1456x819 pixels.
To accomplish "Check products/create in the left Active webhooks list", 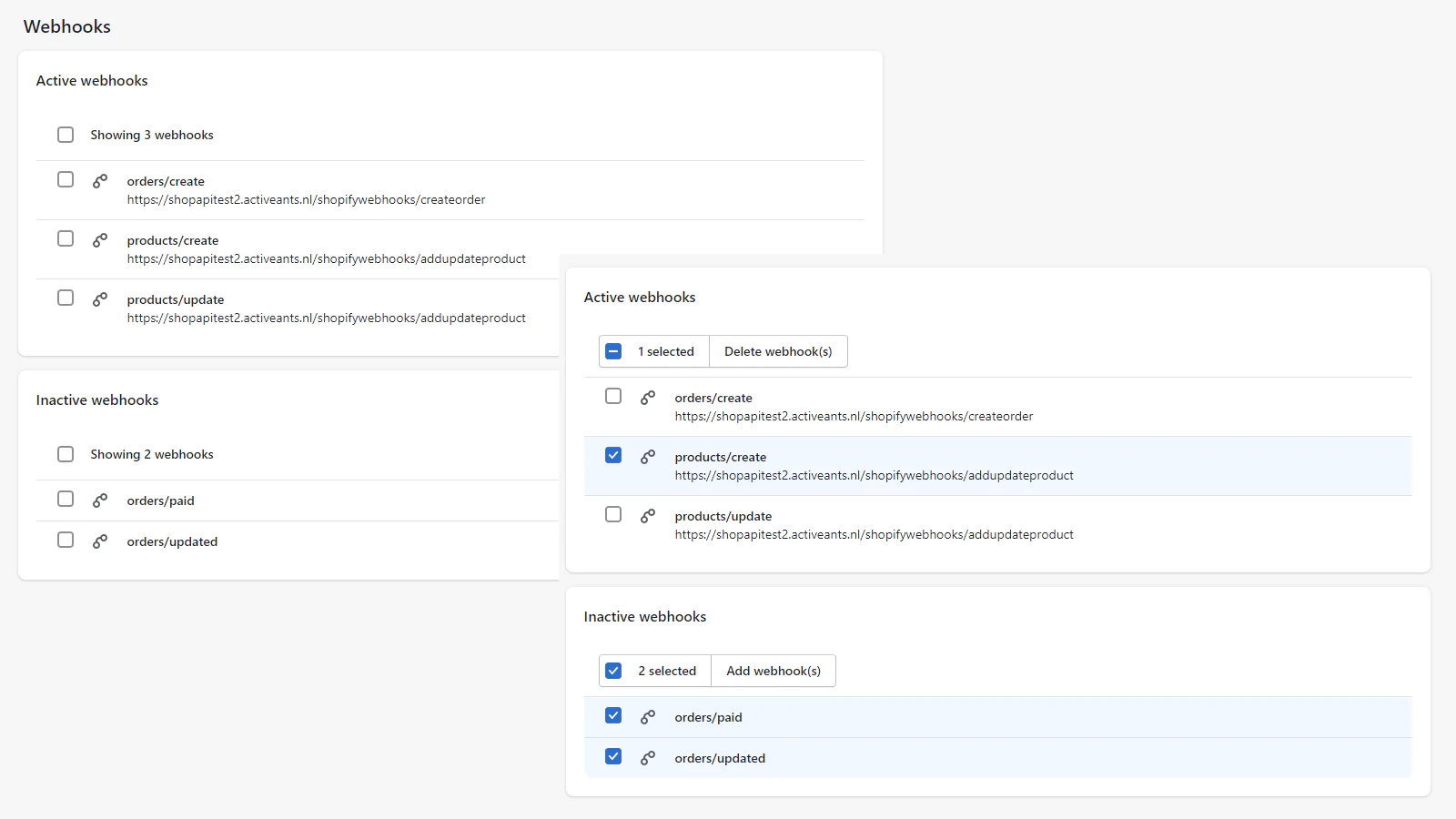I will coord(66,238).
